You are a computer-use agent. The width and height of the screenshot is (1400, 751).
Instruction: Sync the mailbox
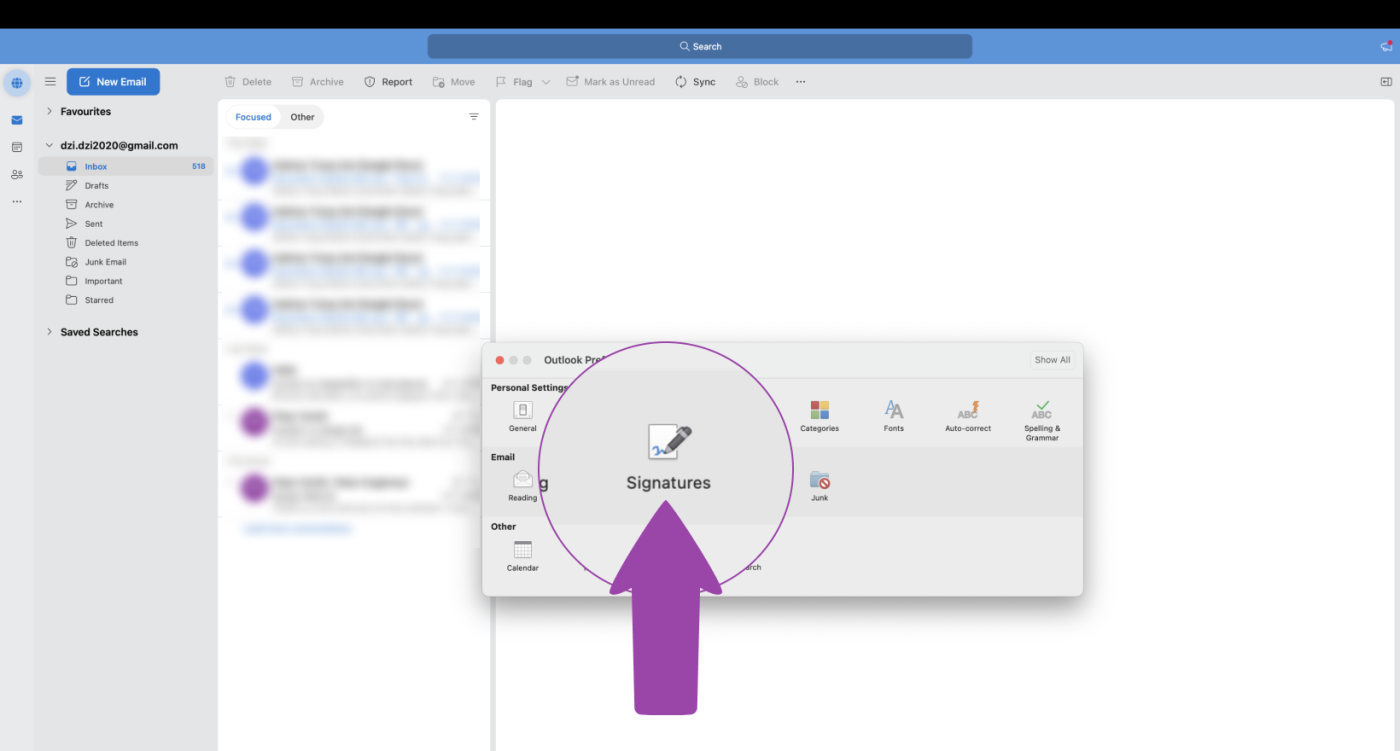click(x=695, y=82)
